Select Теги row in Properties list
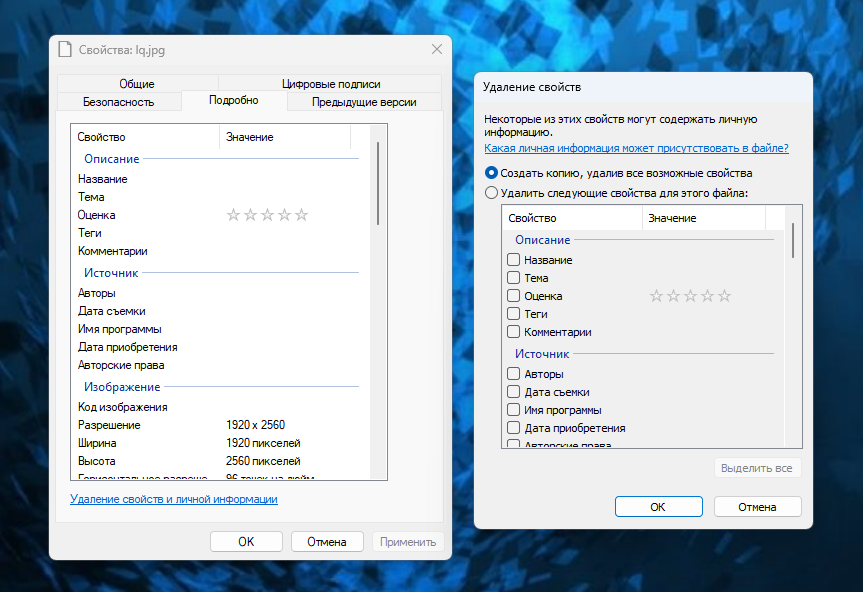The image size is (863, 592). tap(220, 233)
